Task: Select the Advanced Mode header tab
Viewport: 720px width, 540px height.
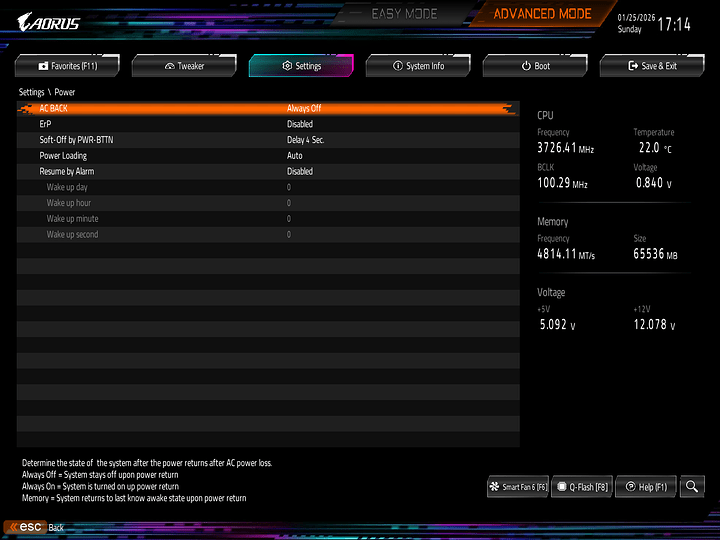Action: [542, 14]
